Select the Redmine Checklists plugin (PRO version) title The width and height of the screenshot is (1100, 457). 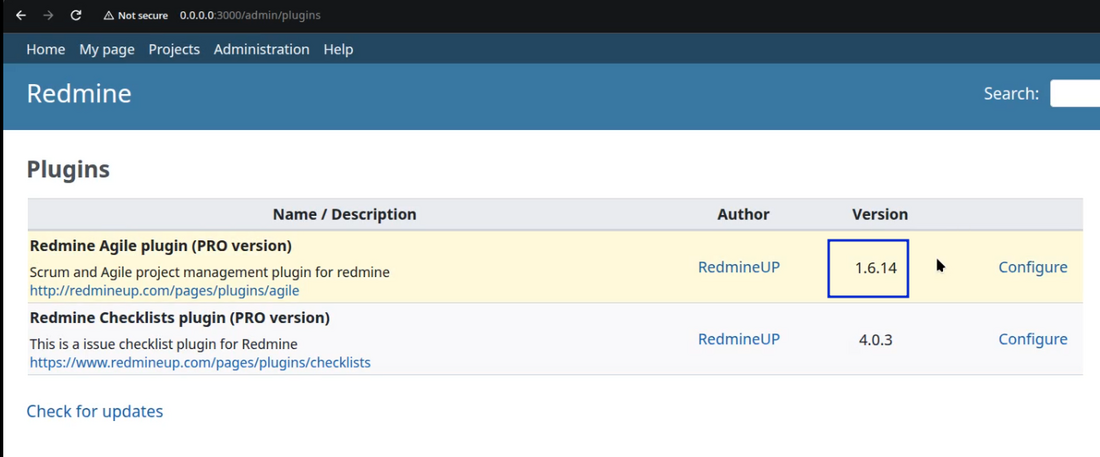pyautogui.click(x=180, y=318)
